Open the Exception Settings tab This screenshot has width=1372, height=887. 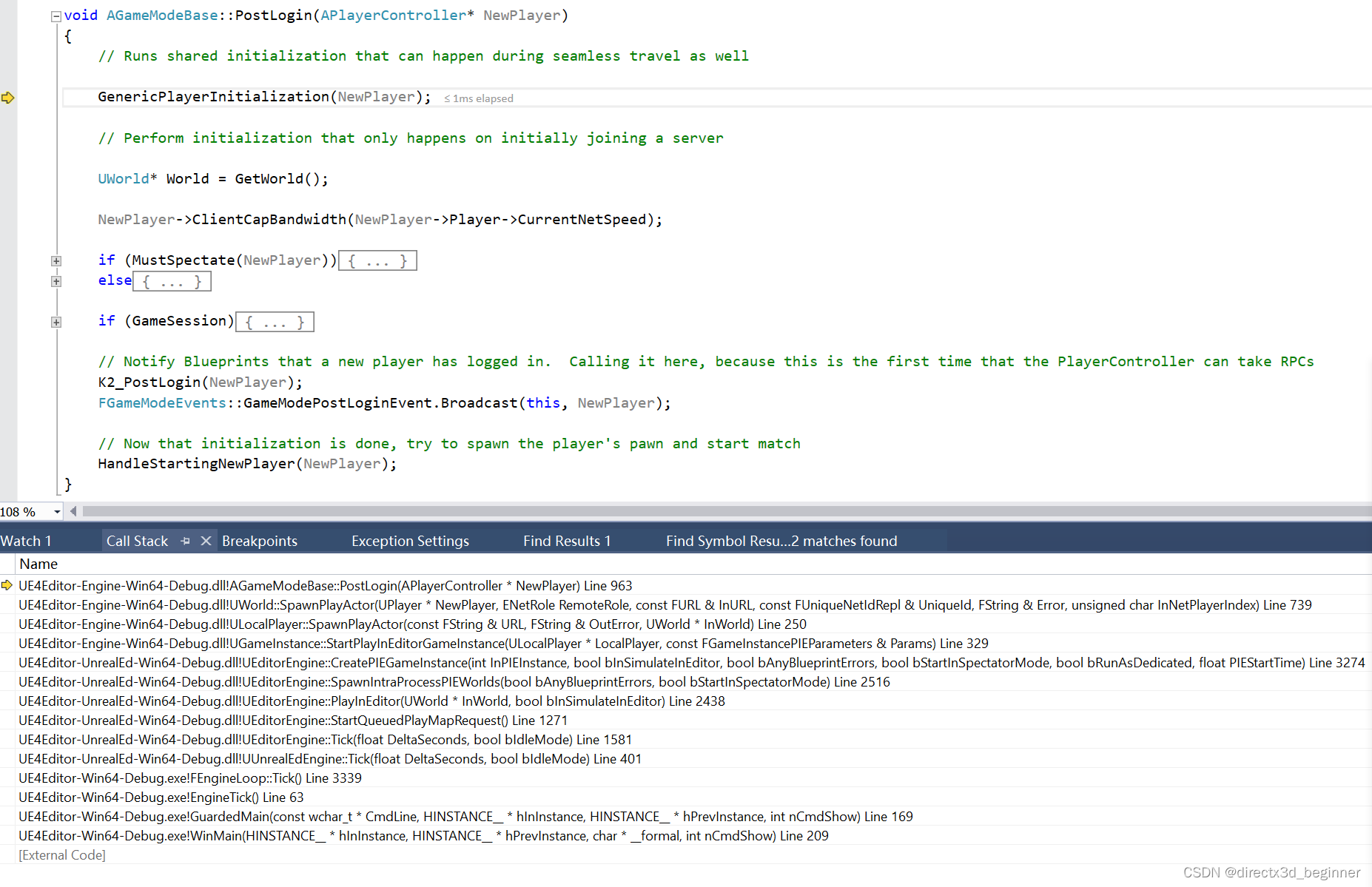(410, 541)
